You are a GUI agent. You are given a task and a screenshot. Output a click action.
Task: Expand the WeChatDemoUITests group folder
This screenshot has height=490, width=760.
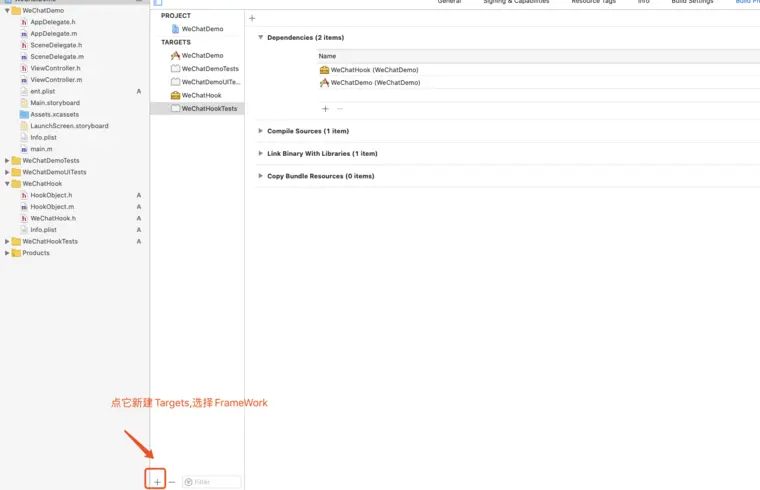click(7, 172)
